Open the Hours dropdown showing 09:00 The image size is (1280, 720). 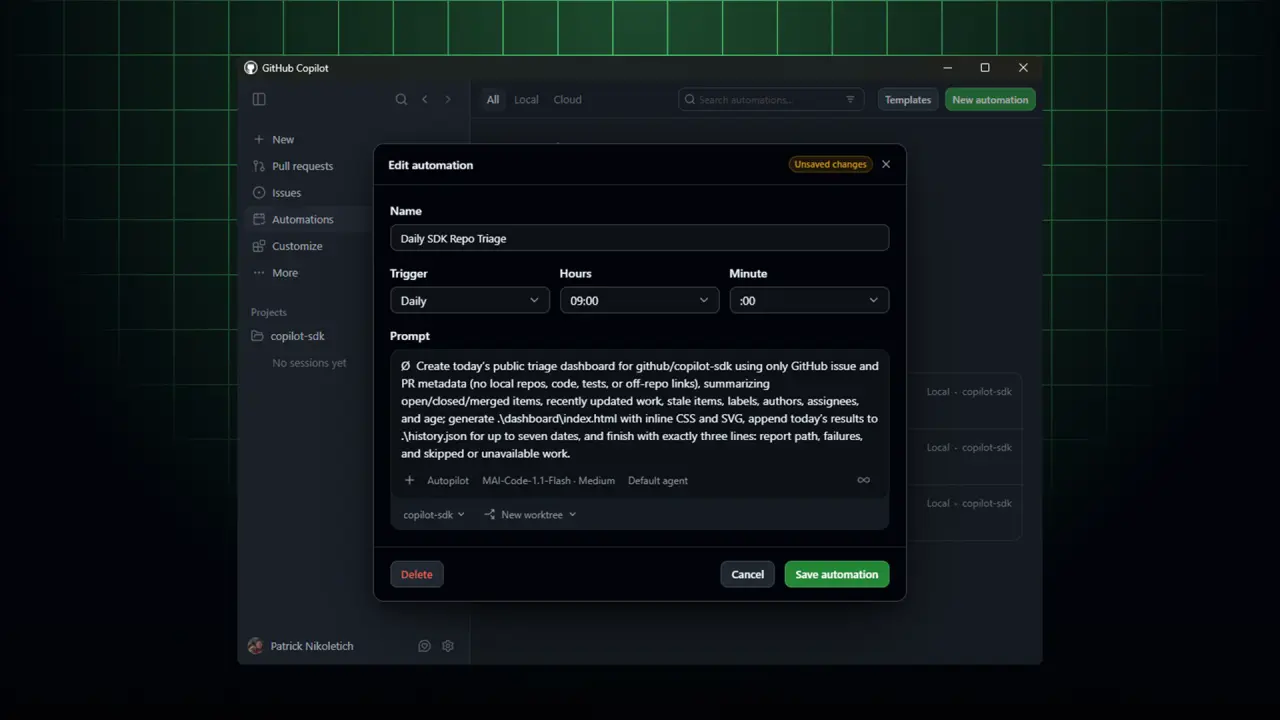[x=639, y=300]
